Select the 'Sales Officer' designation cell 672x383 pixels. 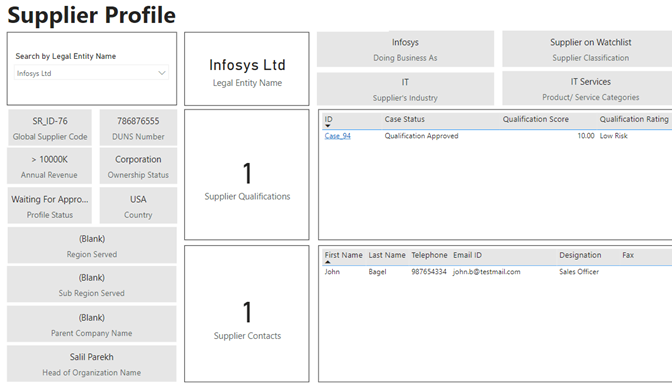click(x=579, y=272)
